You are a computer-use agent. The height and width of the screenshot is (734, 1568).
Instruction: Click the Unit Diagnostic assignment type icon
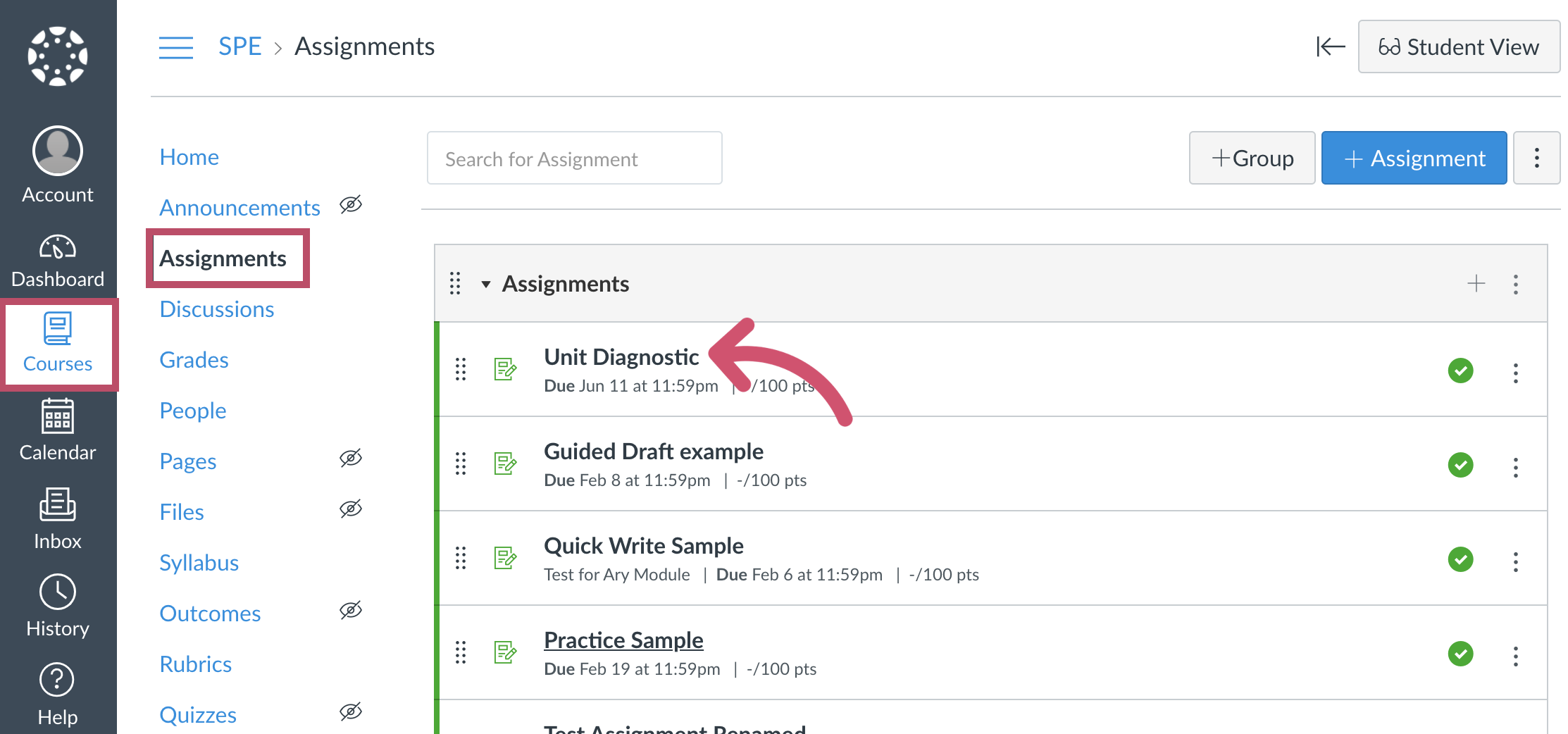pos(506,368)
